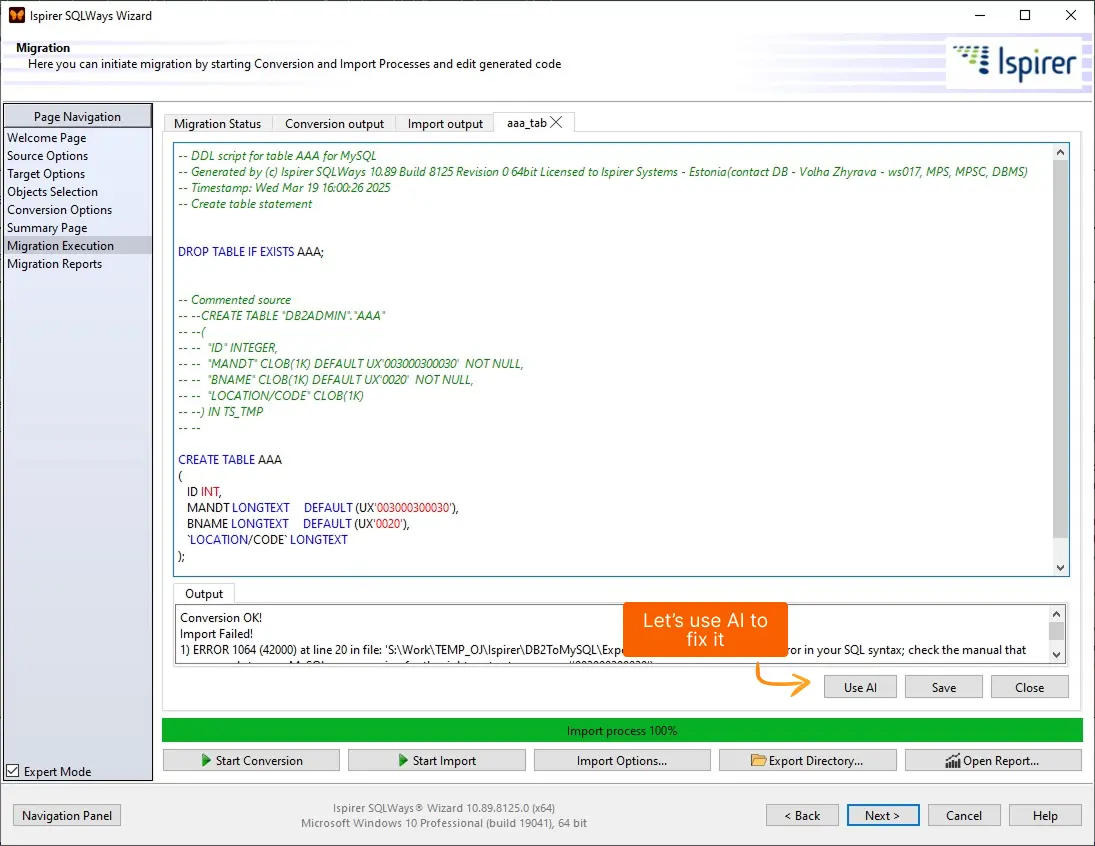Open Summary Page in navigation
This screenshot has width=1095, height=846.
[47, 228]
